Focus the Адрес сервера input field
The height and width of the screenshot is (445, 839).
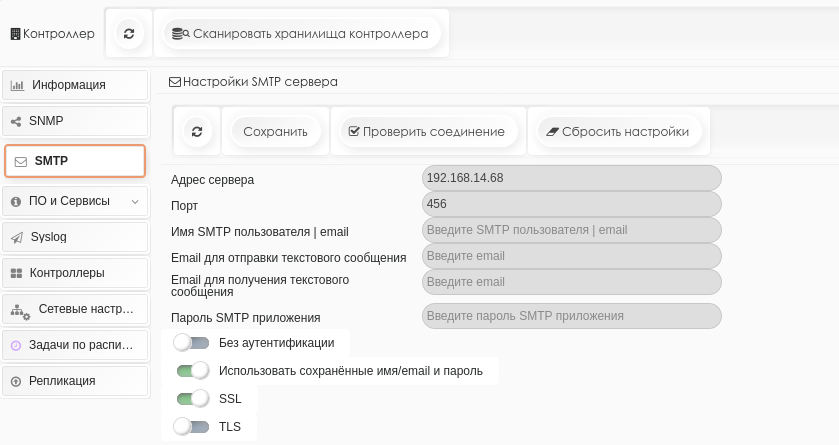point(571,178)
